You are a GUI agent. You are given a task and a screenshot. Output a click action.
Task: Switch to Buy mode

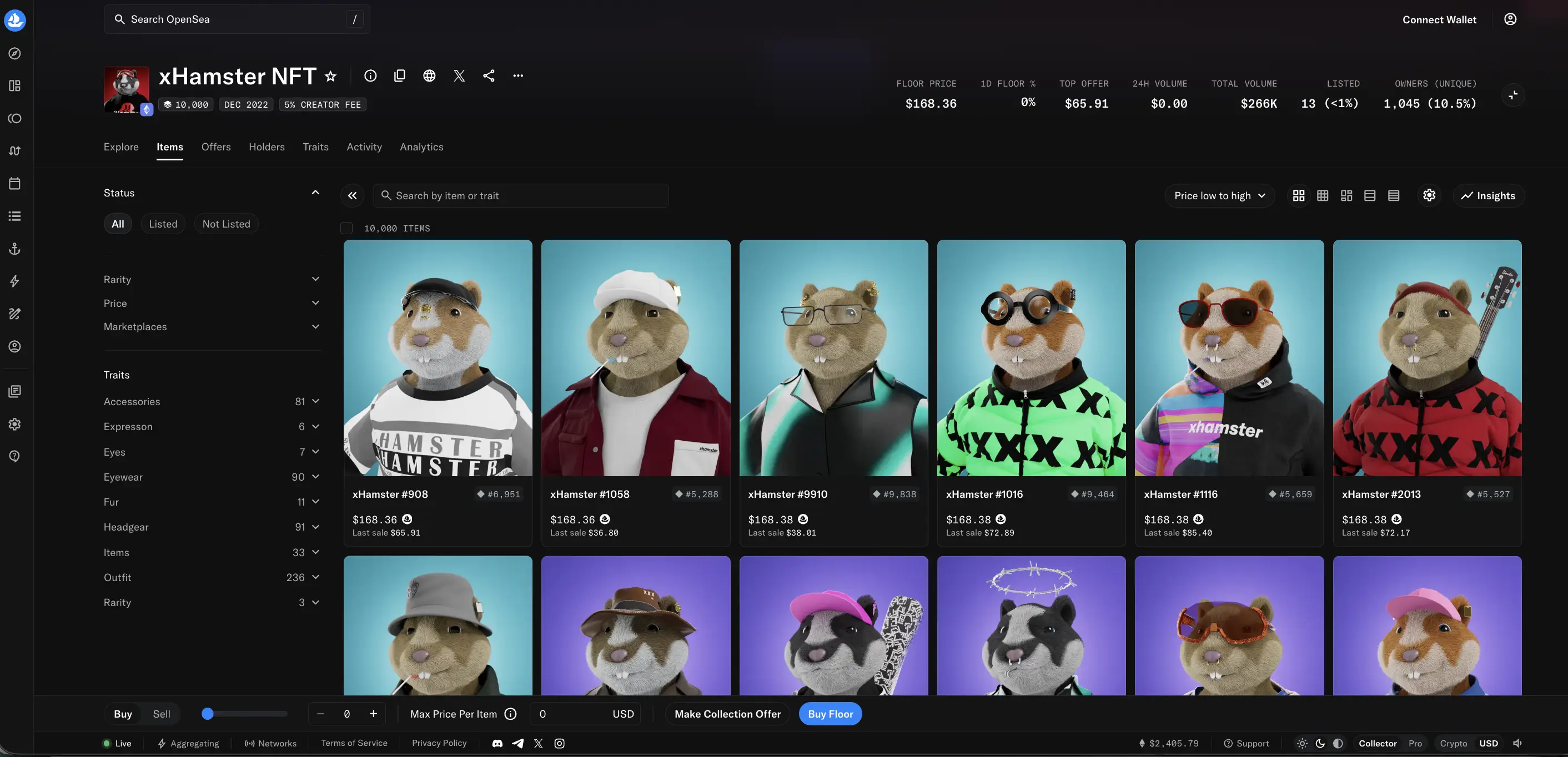click(123, 714)
